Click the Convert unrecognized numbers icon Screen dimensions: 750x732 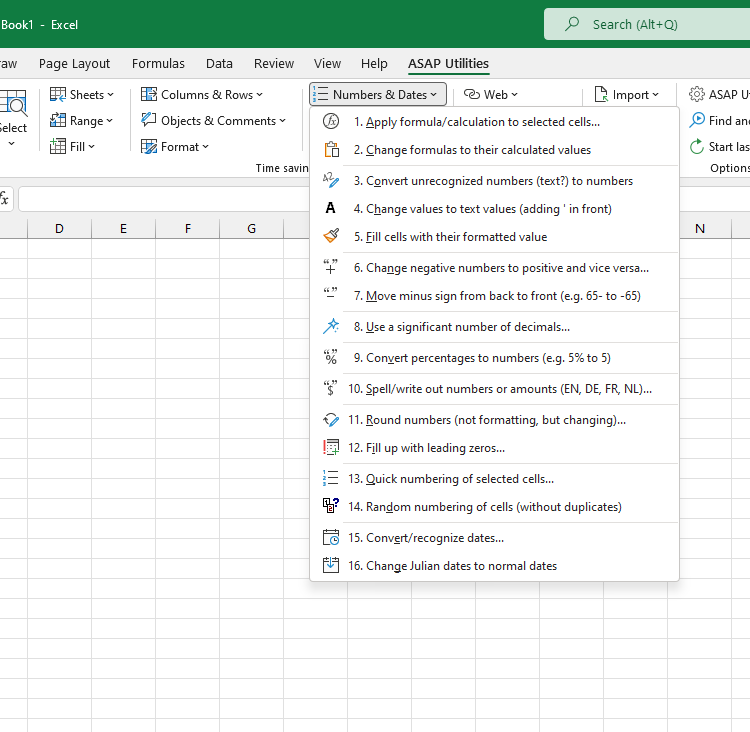[x=331, y=180]
